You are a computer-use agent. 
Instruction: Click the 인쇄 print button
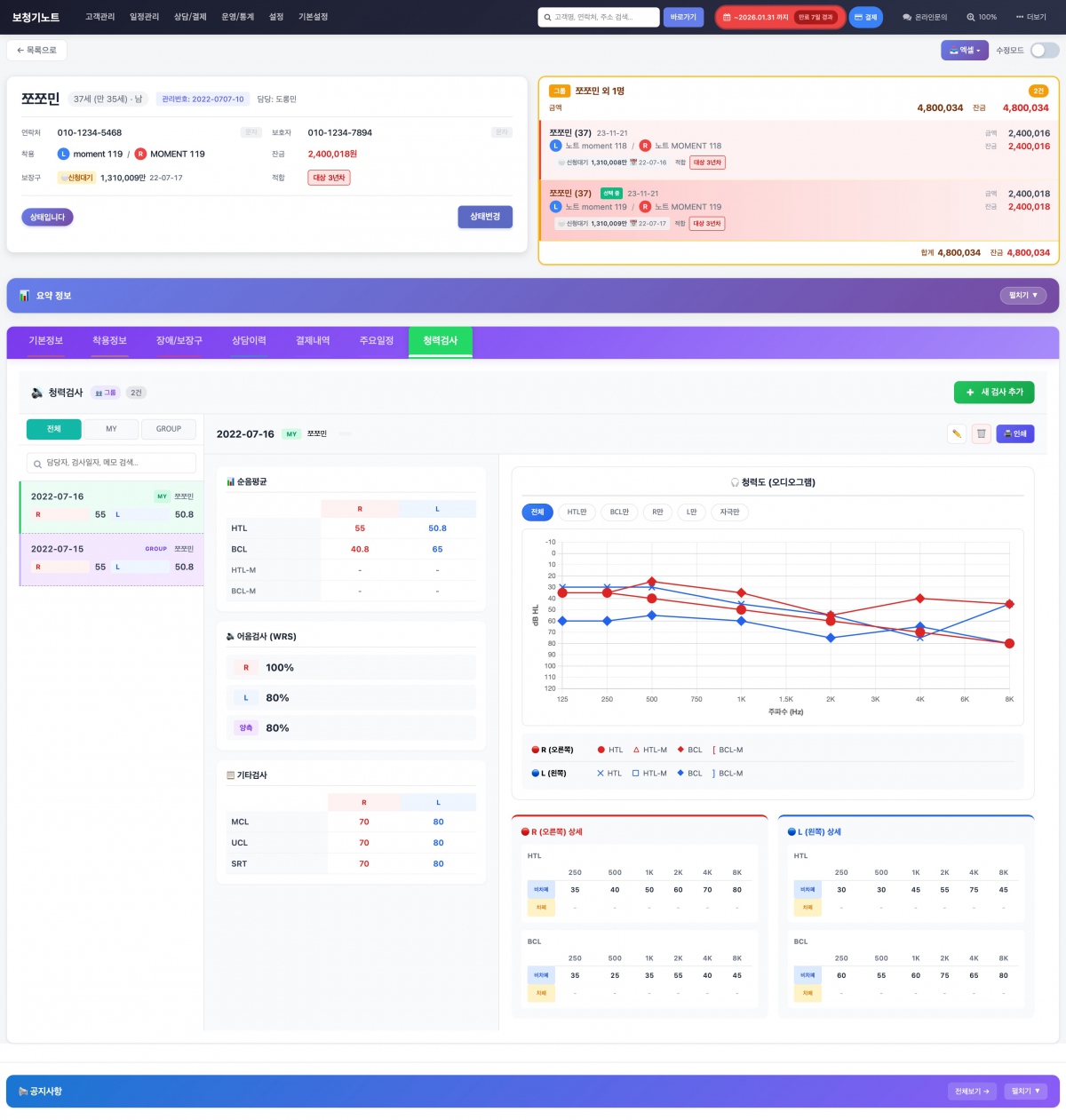(x=1015, y=433)
